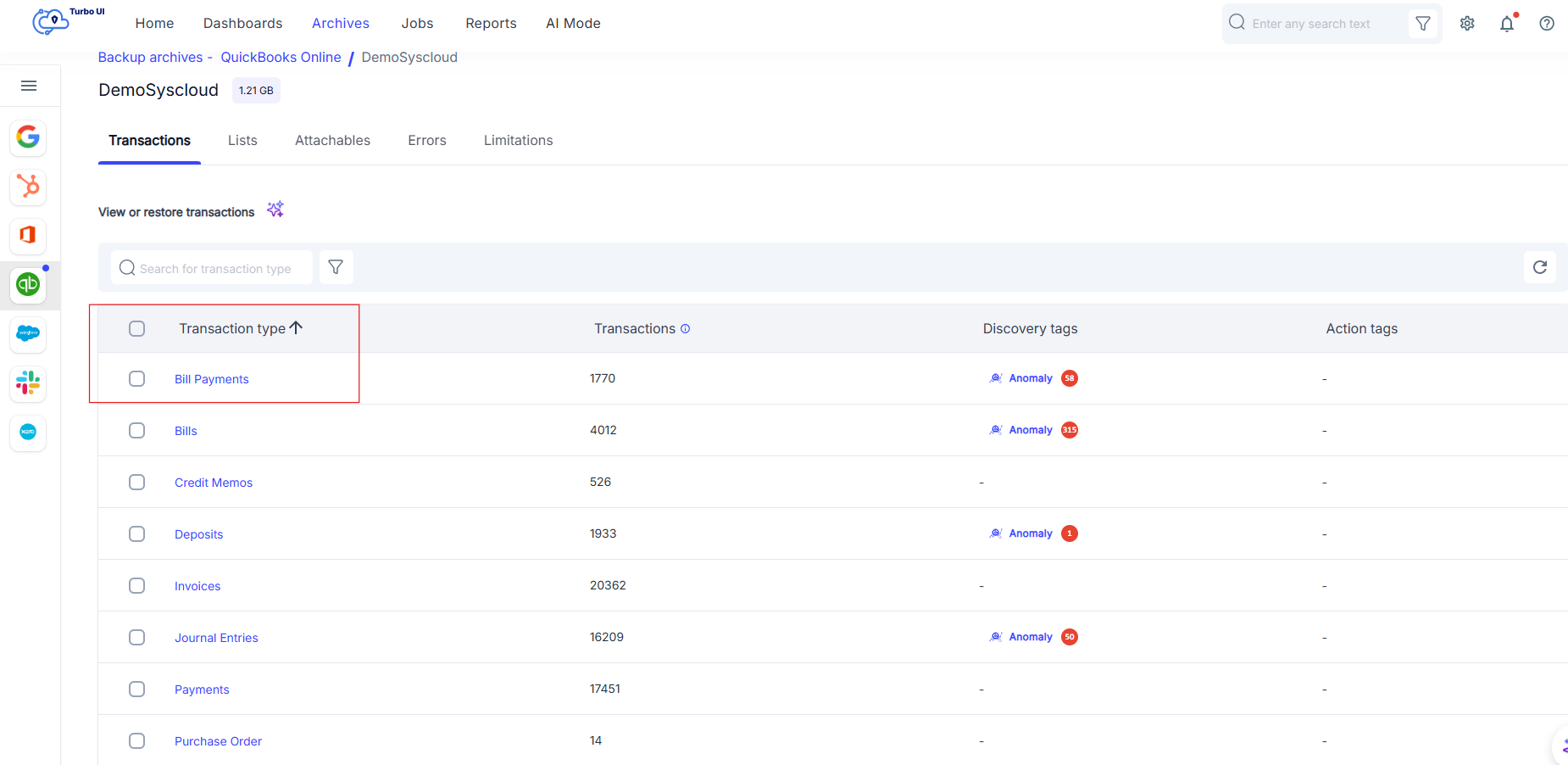
Task: Click the Anomaly badge in Deposits row
Action: [1070, 533]
